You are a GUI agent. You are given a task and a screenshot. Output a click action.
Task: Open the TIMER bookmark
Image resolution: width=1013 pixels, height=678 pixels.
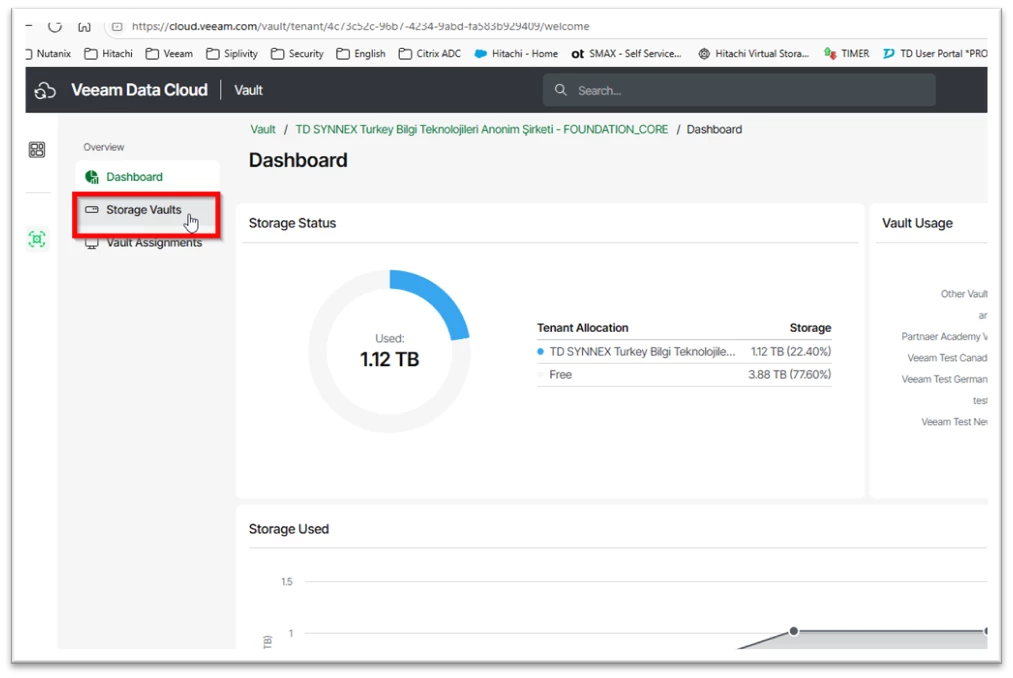846,54
